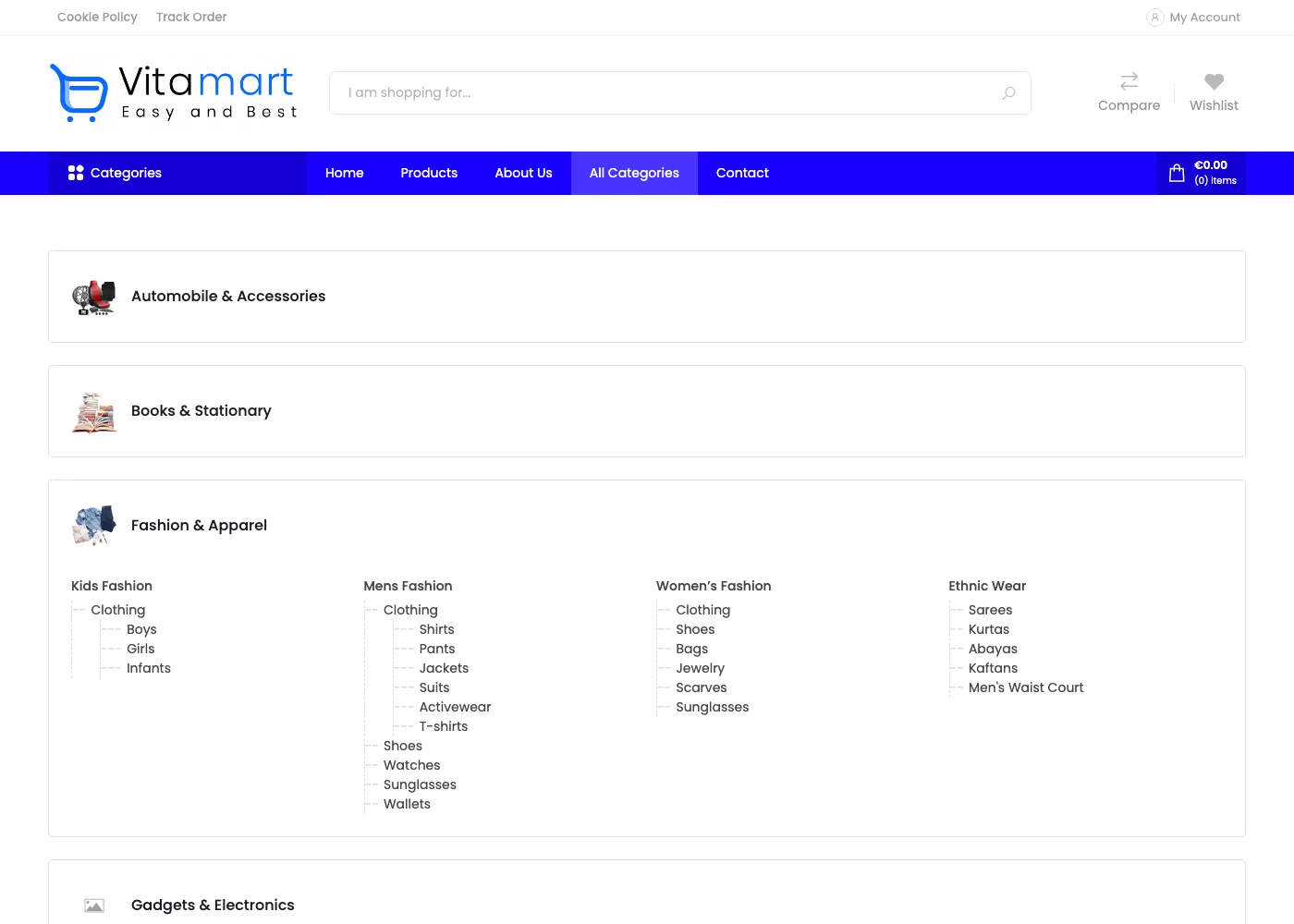
Task: Select Activewear under Mens Fashion
Action: (x=455, y=707)
